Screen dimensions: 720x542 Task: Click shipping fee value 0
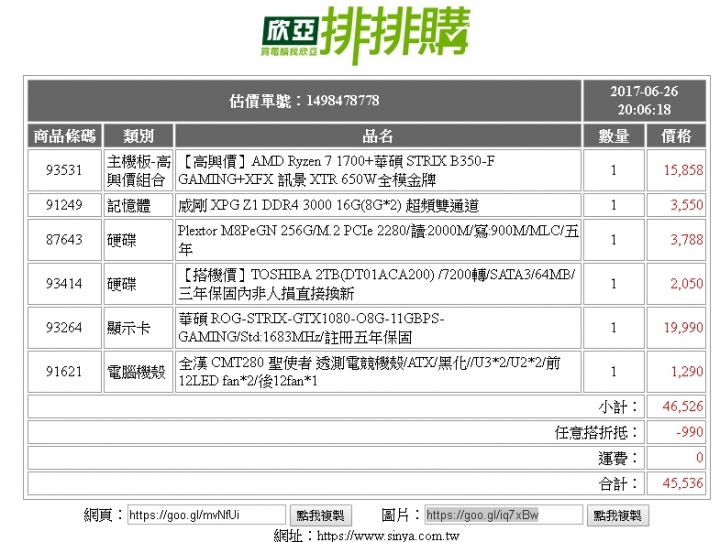pyautogui.click(x=699, y=458)
